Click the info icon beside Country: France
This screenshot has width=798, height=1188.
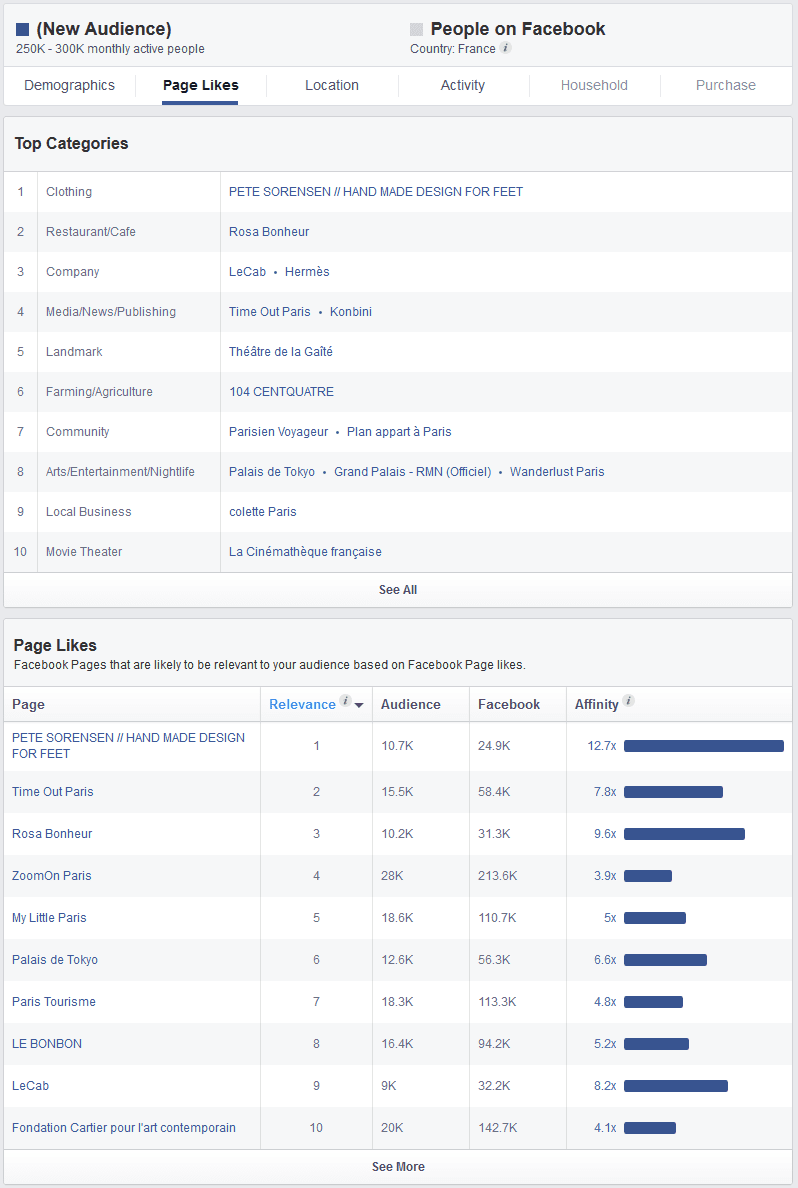pyautogui.click(x=505, y=48)
